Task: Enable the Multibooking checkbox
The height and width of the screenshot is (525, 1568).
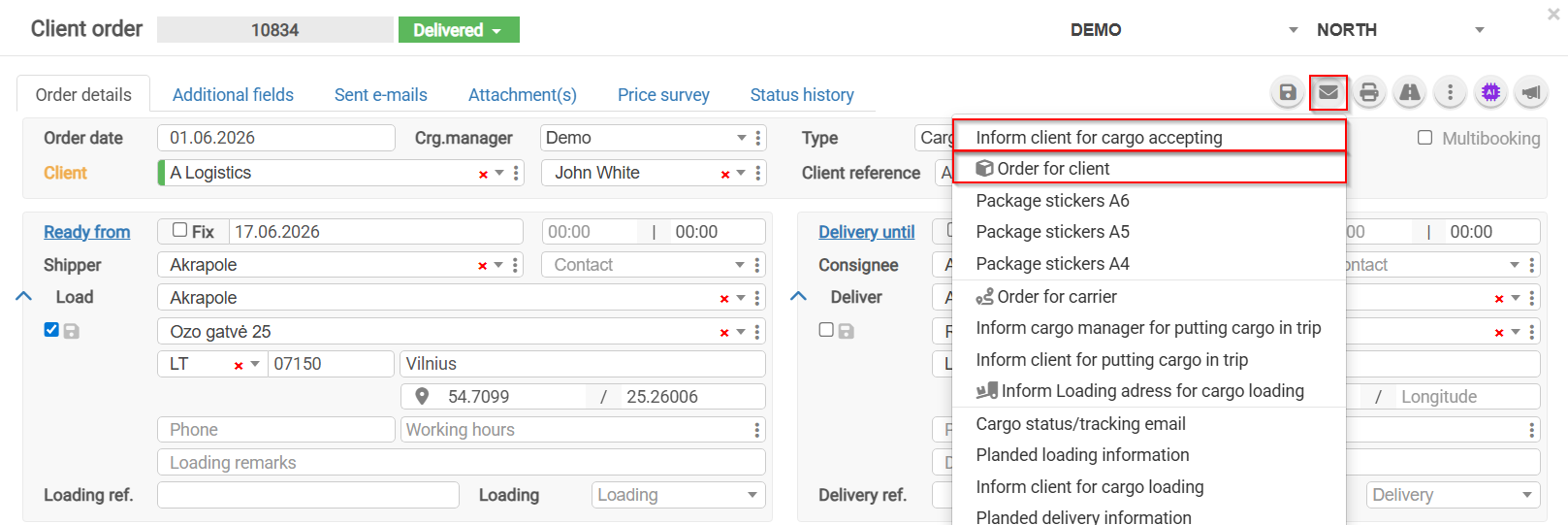Action: (1424, 138)
